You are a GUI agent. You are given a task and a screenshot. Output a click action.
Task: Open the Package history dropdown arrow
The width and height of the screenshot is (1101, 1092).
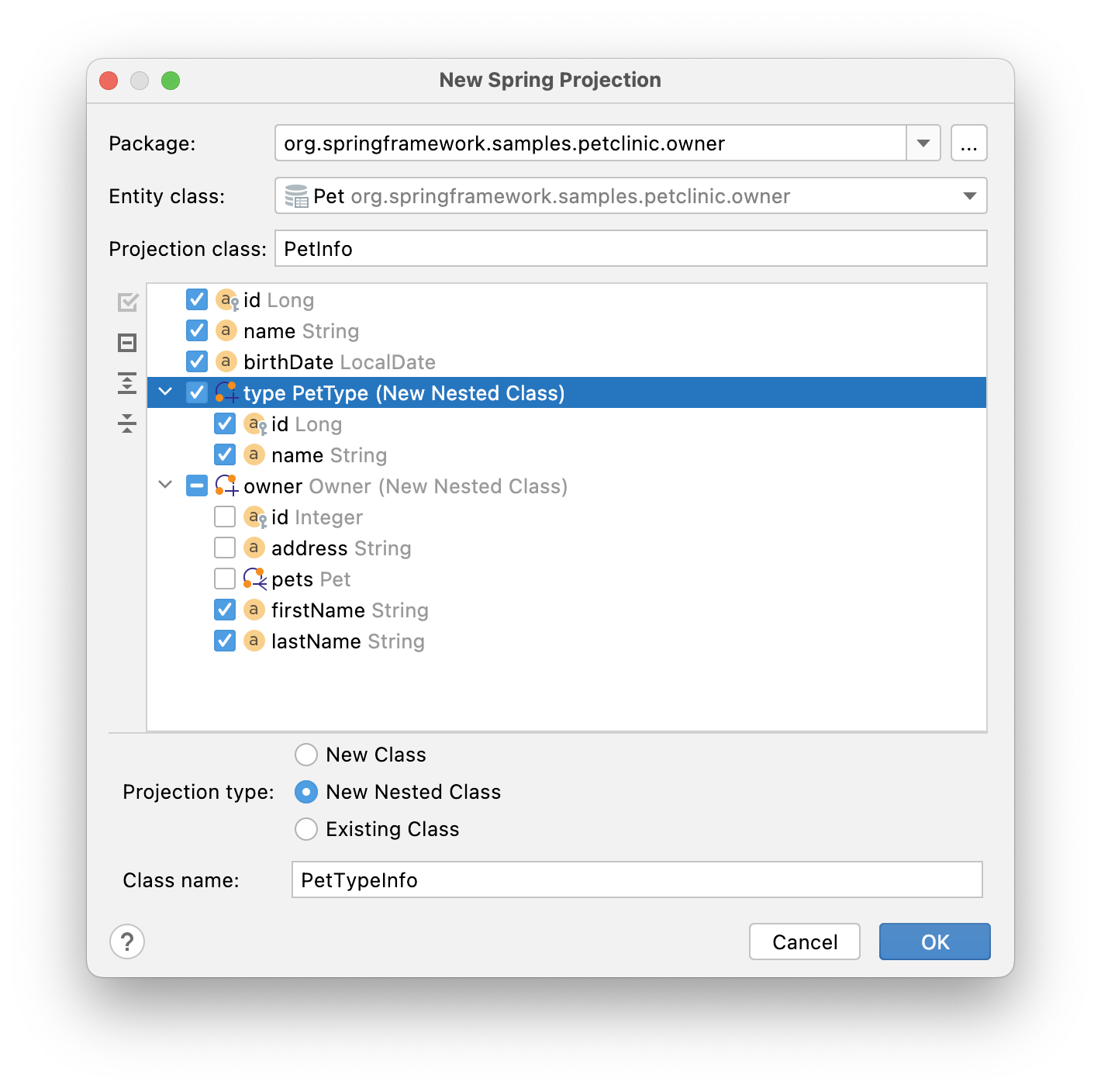[923, 143]
